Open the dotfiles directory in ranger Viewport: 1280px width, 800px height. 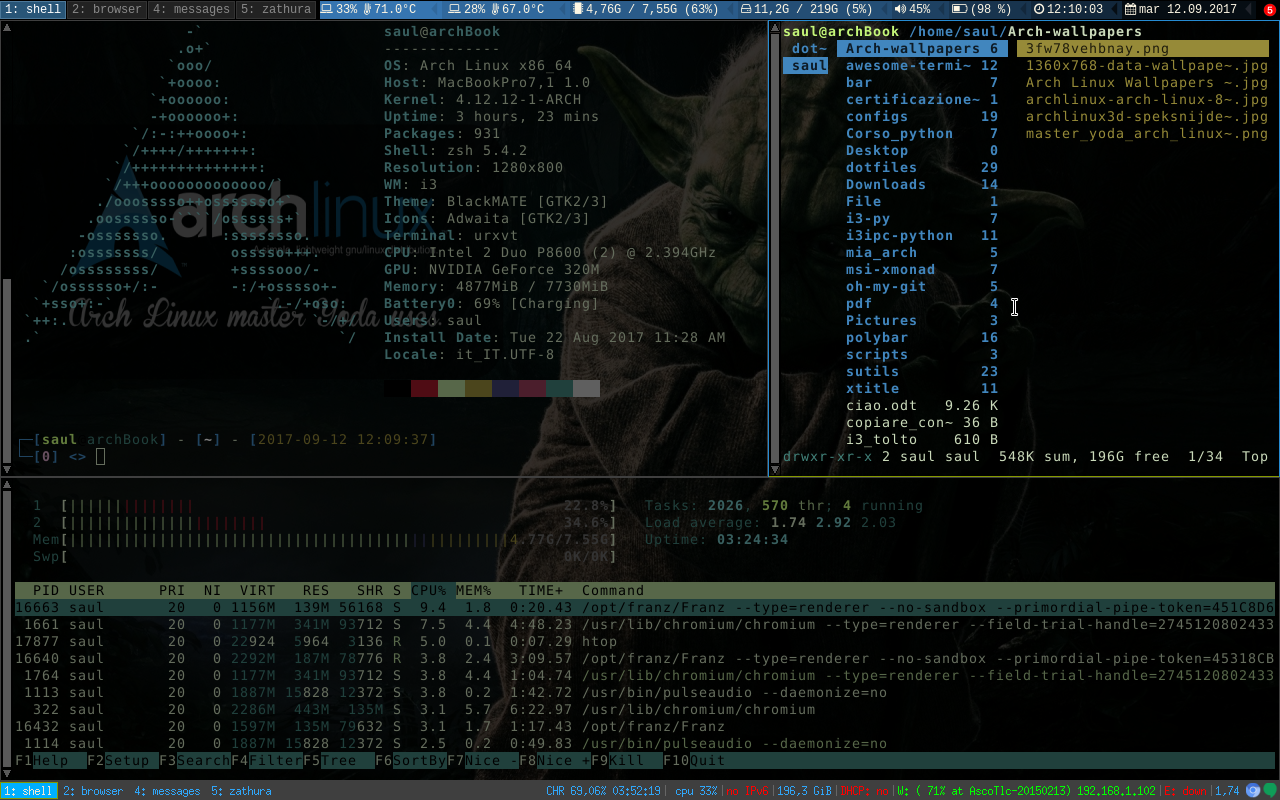(922, 167)
